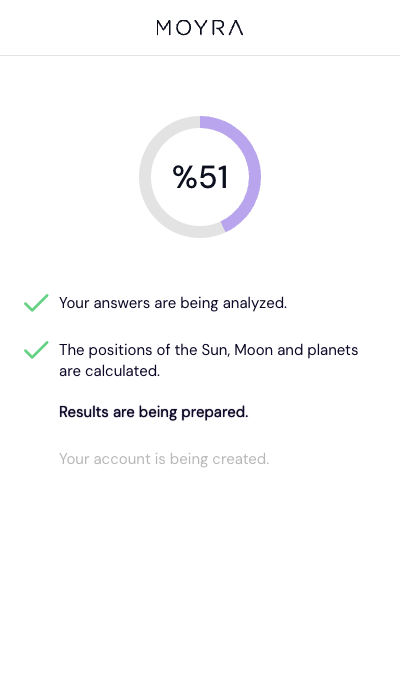Click the green checkmark beside answers analyzed
This screenshot has width=400, height=691.
36,303
